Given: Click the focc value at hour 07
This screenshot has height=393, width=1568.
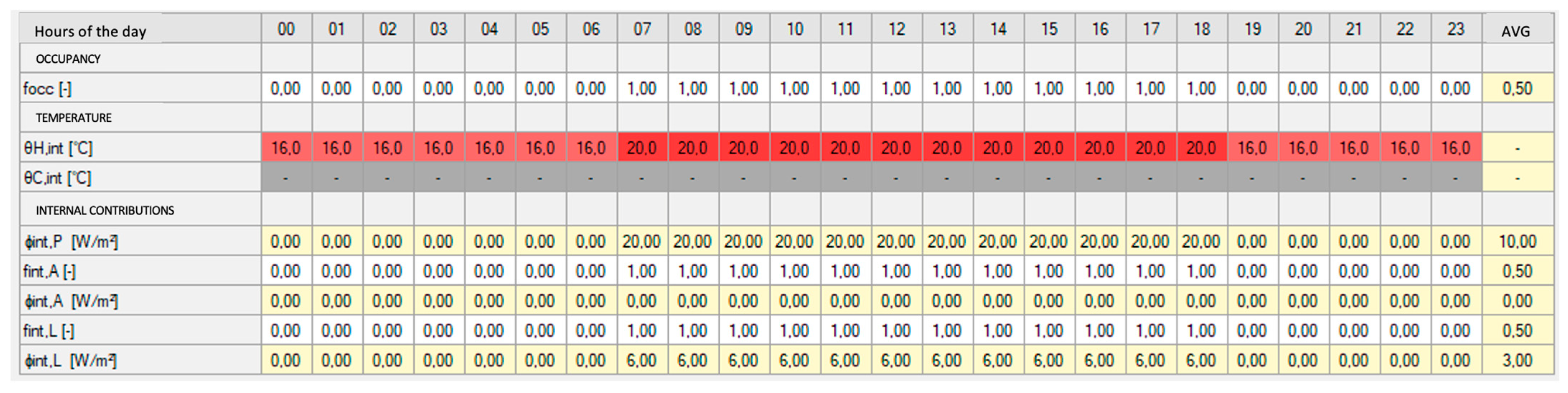Looking at the screenshot, I should point(642,89).
